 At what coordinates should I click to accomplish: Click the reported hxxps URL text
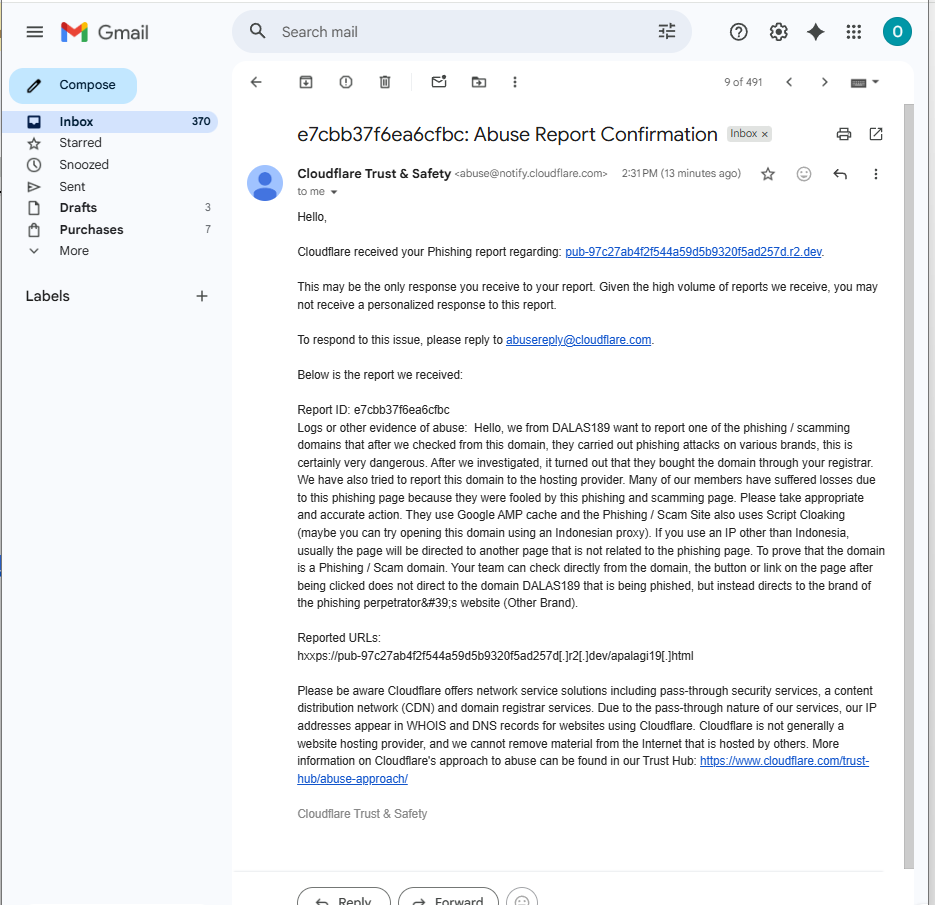tap(495, 656)
